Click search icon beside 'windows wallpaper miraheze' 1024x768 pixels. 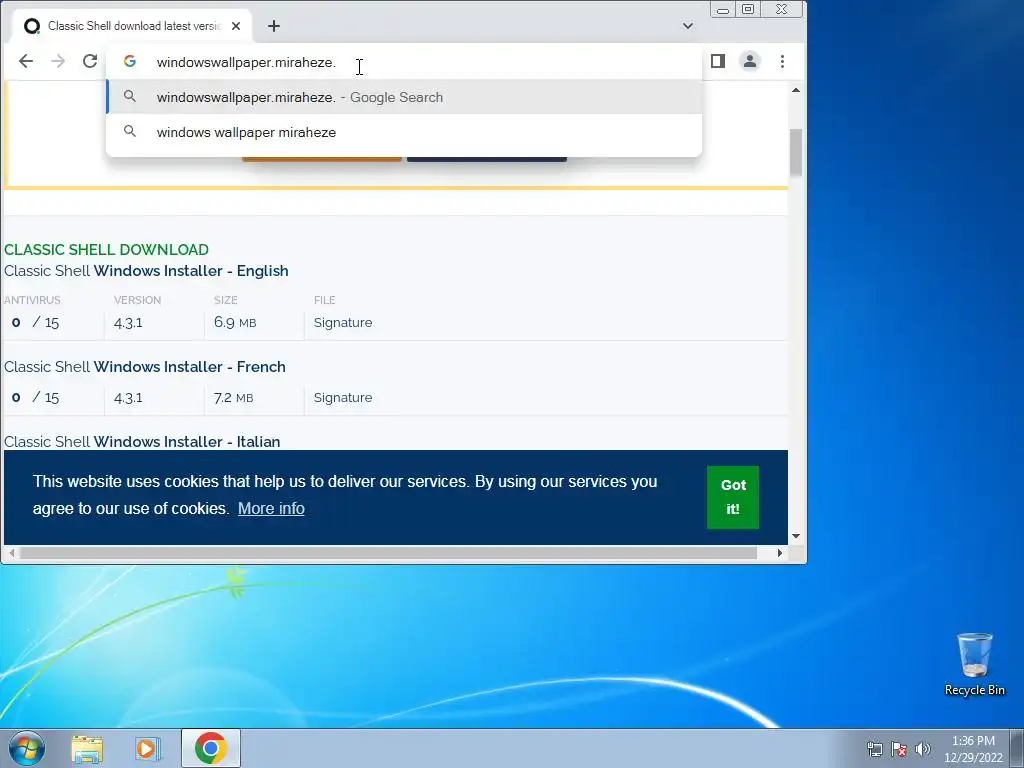point(130,132)
